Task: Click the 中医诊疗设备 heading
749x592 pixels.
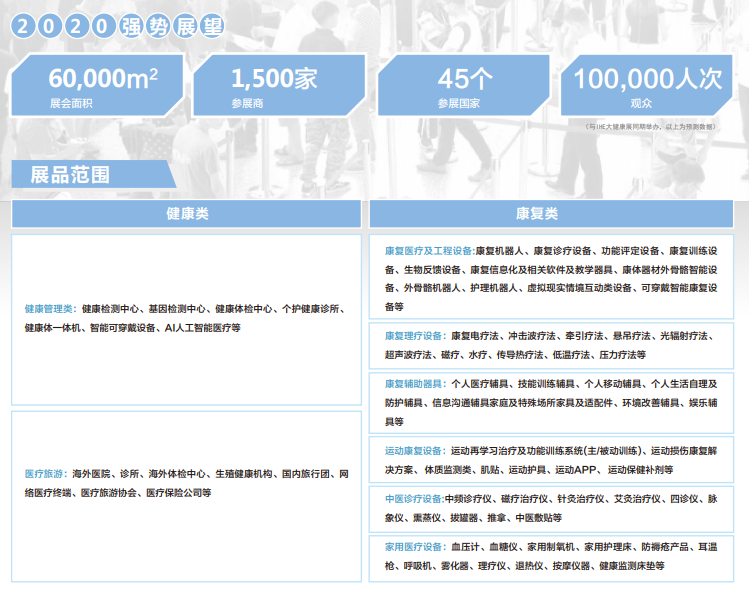Action: [415, 499]
